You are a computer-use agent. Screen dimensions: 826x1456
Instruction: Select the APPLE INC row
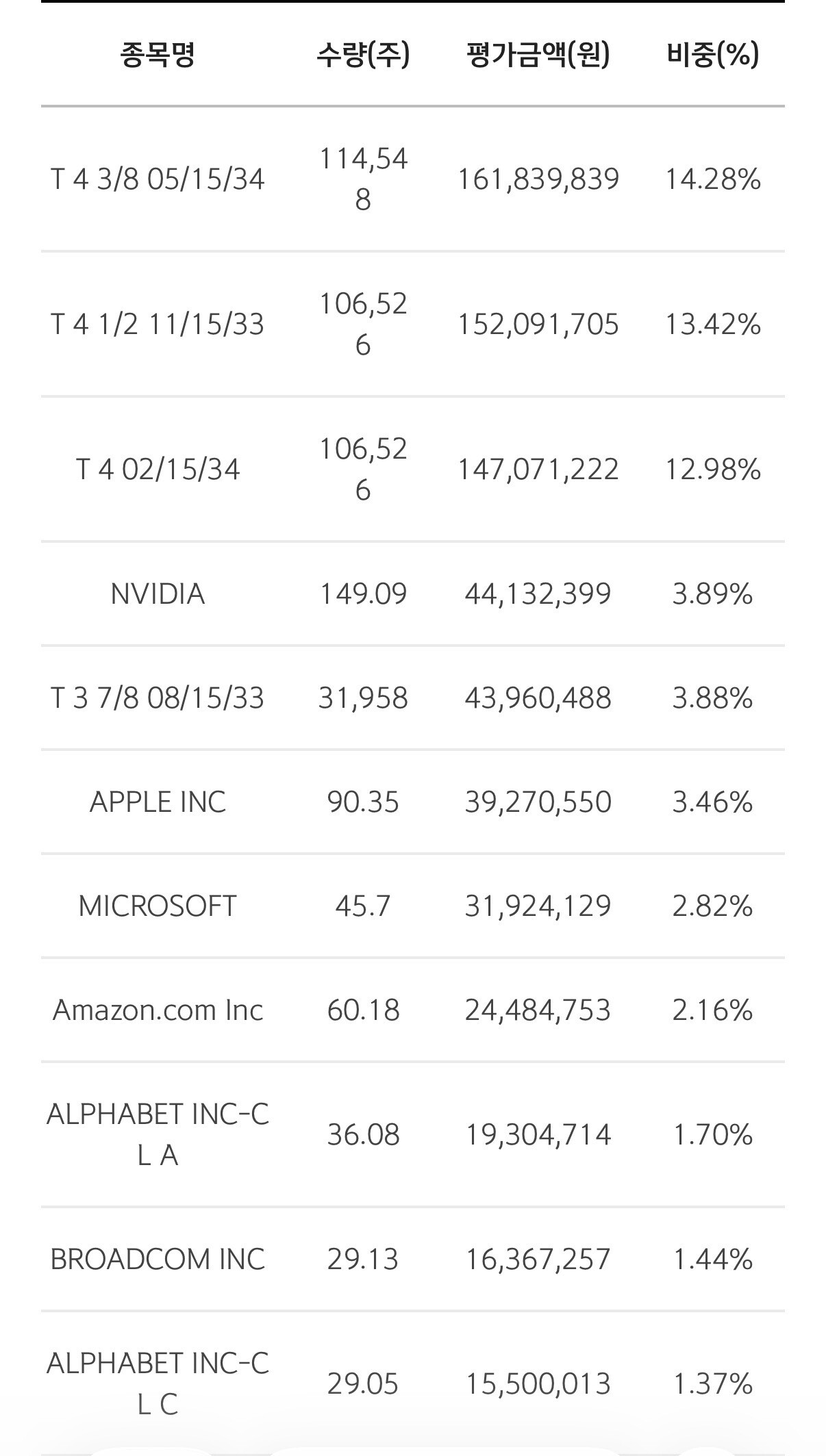coord(413,802)
